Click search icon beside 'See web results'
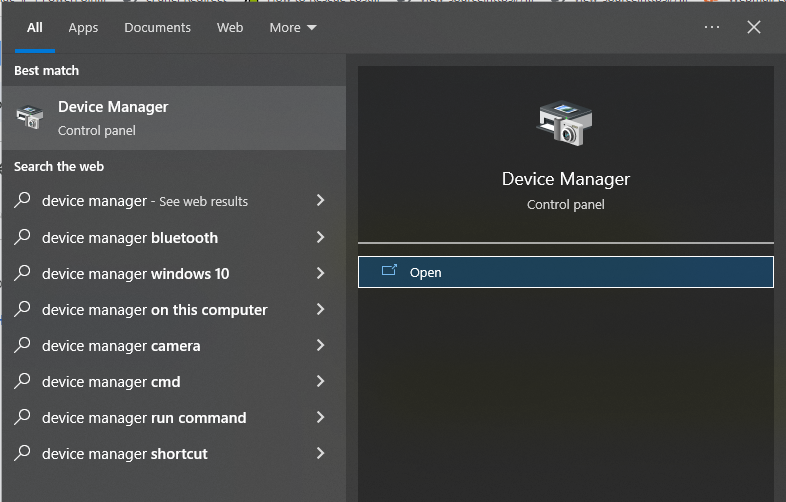Viewport: 786px width, 502px height. pos(22,200)
